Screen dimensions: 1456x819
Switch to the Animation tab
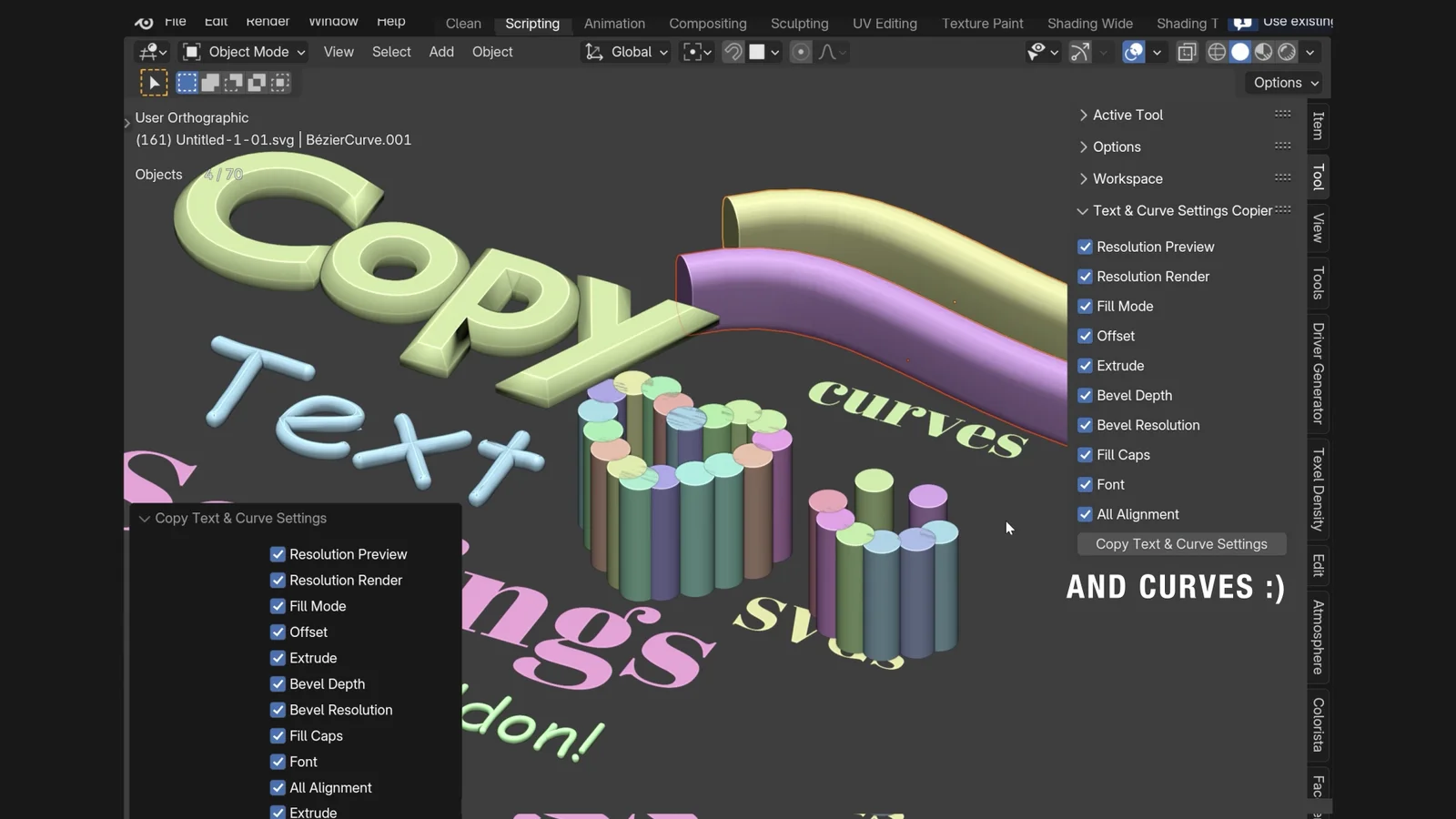[614, 24]
